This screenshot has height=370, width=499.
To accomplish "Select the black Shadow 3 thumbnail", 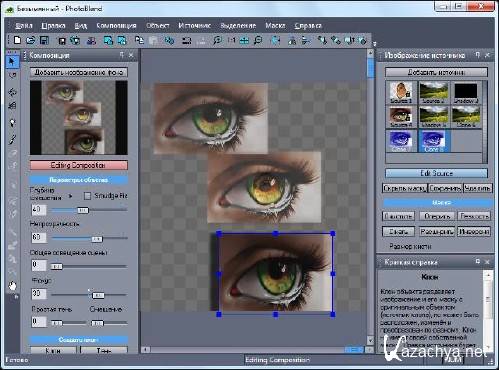I will coord(466,92).
